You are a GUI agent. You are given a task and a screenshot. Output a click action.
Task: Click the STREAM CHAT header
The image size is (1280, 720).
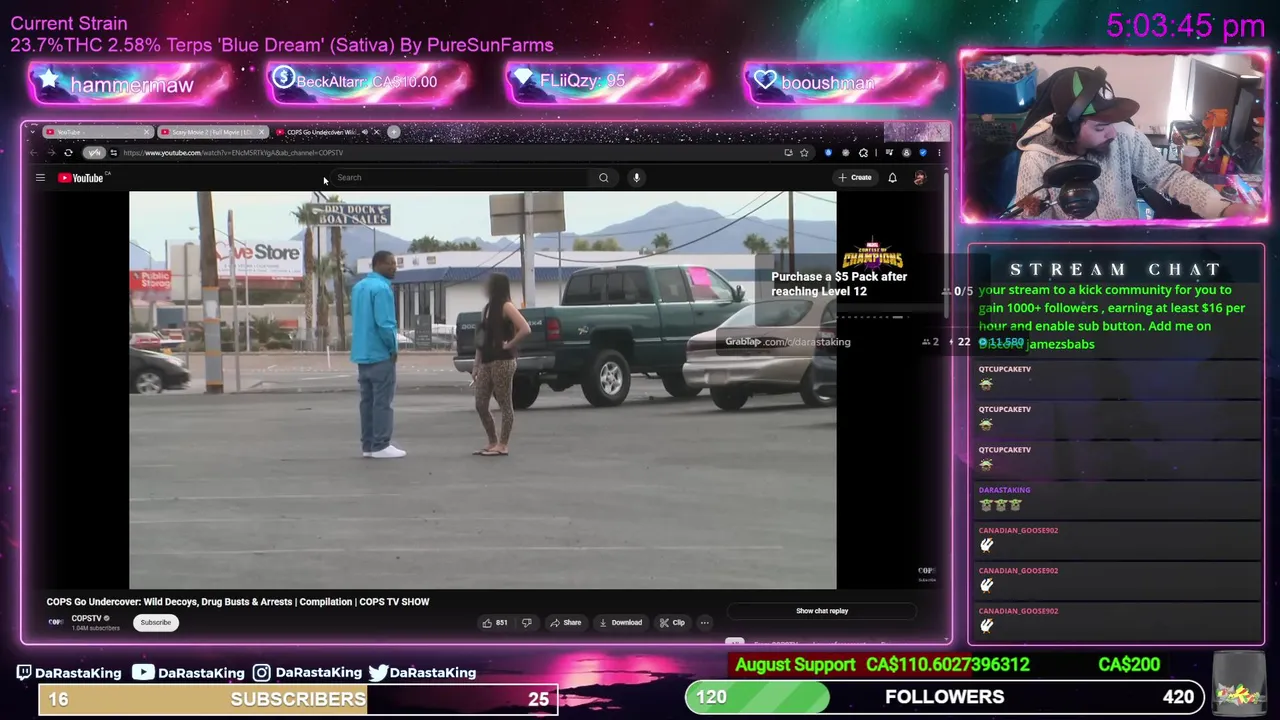pyautogui.click(x=1116, y=270)
